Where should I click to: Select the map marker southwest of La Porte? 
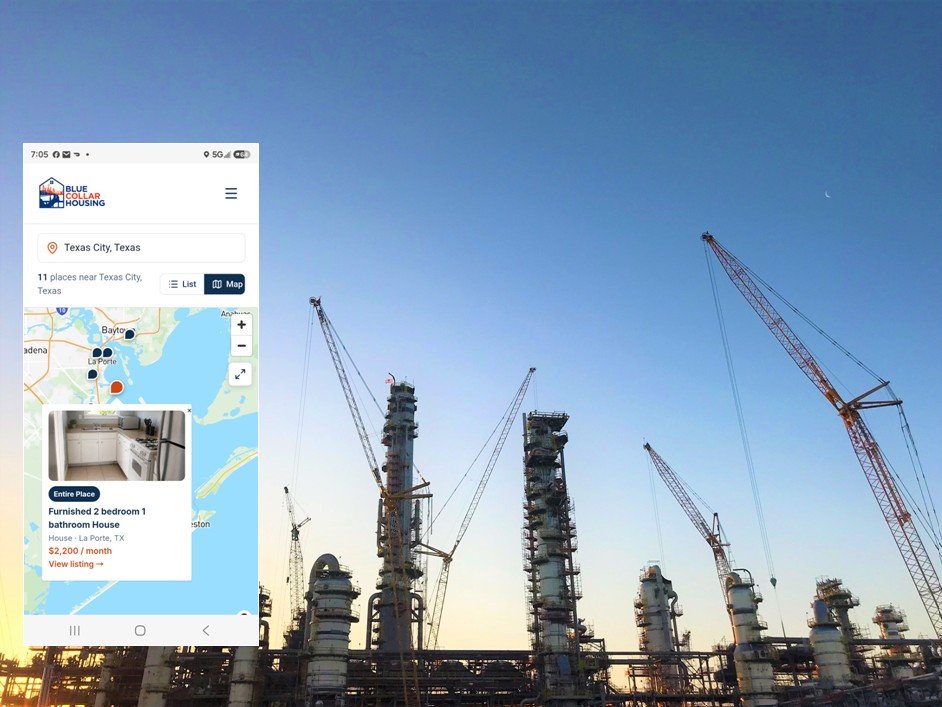pyautogui.click(x=93, y=374)
